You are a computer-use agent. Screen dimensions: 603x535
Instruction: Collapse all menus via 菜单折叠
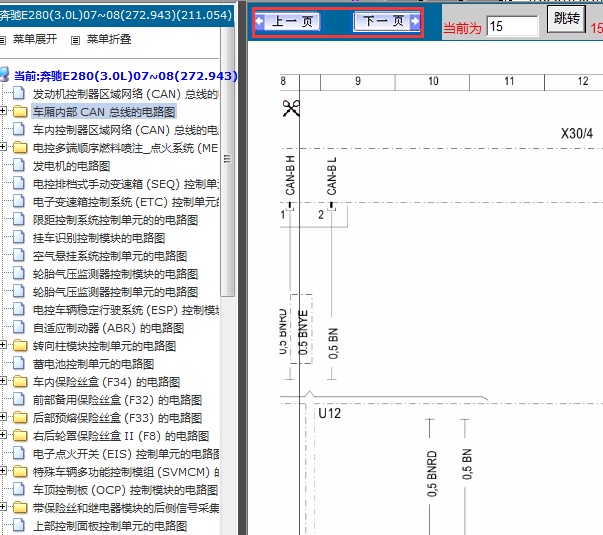point(109,39)
